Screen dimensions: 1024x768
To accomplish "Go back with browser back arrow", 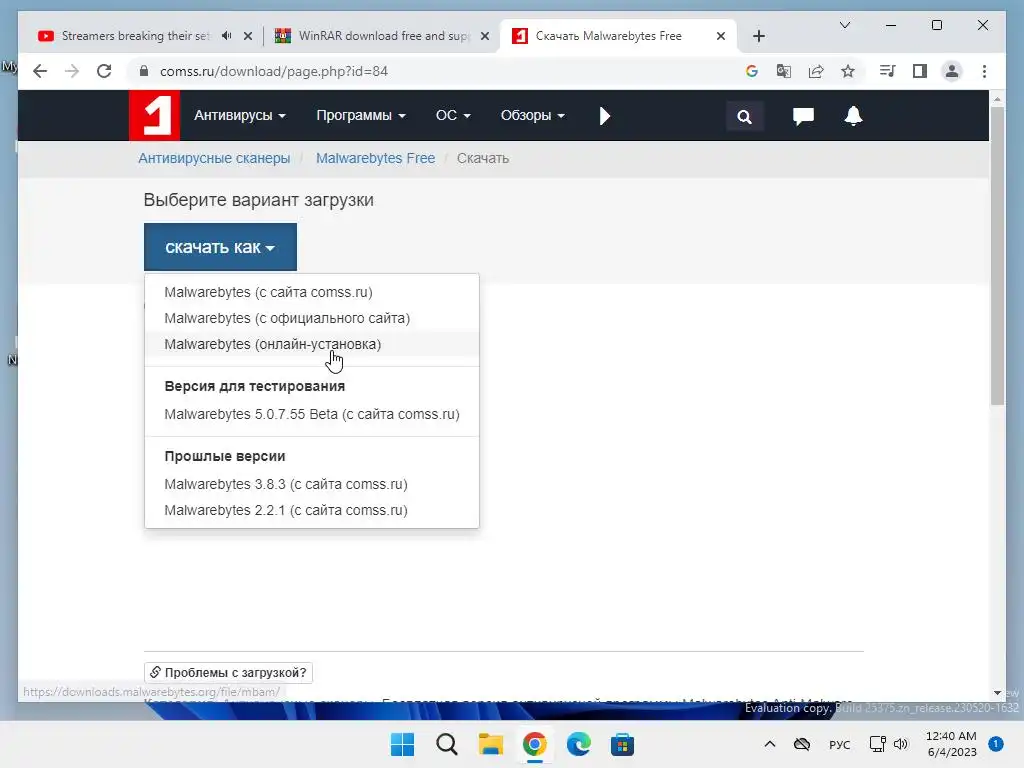I will click(x=40, y=71).
